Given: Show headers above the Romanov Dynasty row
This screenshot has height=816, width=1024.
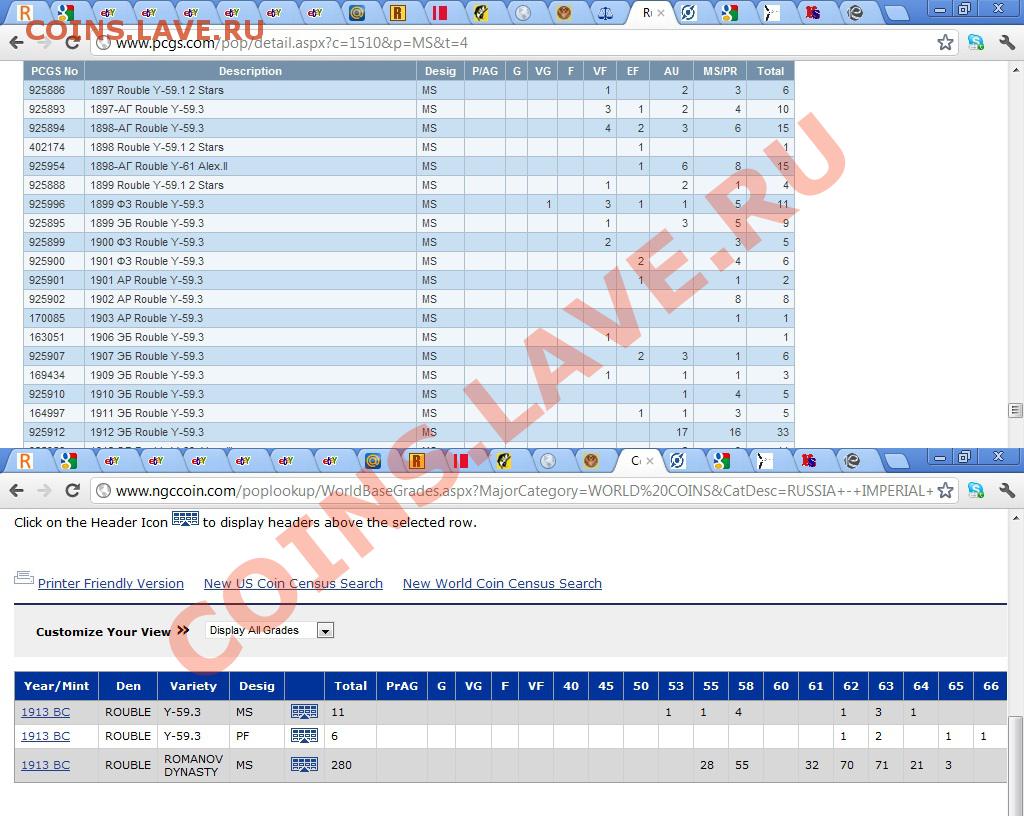Looking at the screenshot, I should 304,764.
